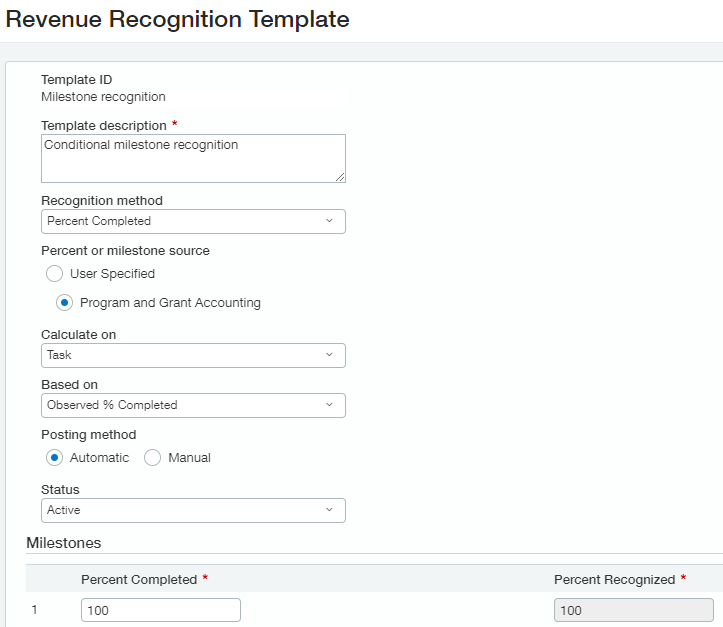The width and height of the screenshot is (723, 627).
Task: Expand the Calculate on dropdown
Action: (x=193, y=355)
